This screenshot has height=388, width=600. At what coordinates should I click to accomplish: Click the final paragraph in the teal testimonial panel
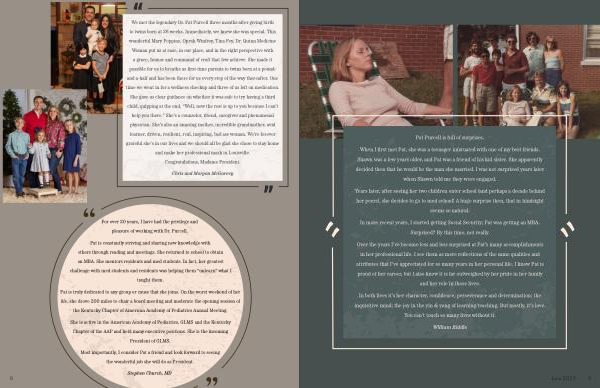pyautogui.click(x=450, y=305)
